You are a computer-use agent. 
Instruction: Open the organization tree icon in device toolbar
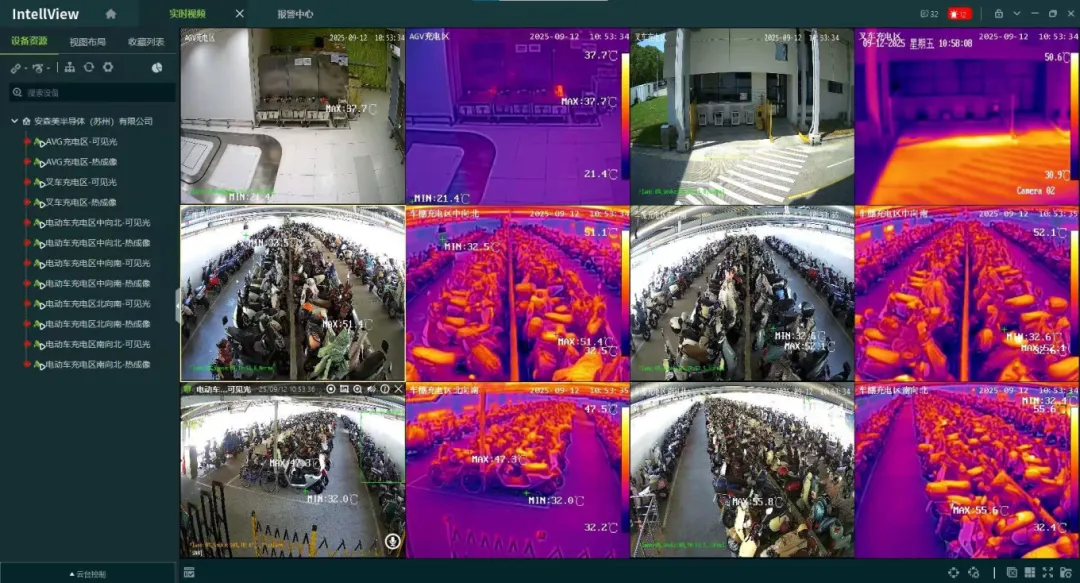[70, 67]
